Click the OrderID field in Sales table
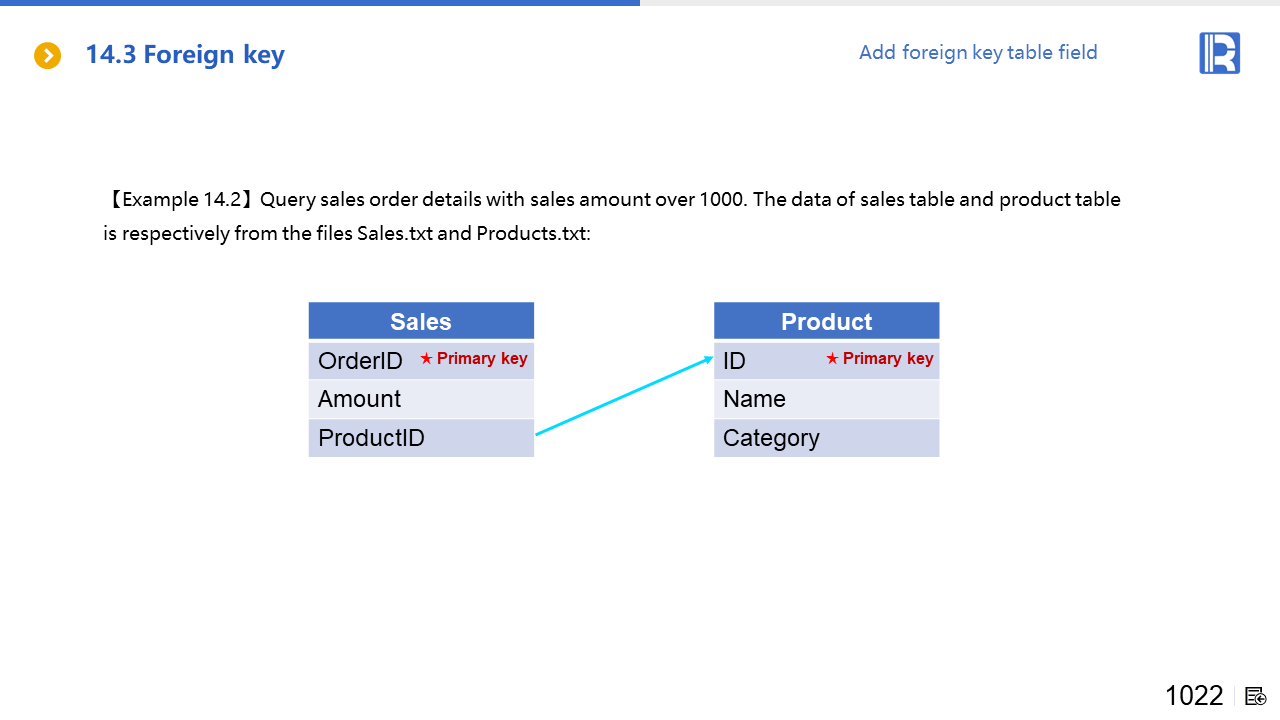This screenshot has height=720, width=1280. tap(360, 361)
